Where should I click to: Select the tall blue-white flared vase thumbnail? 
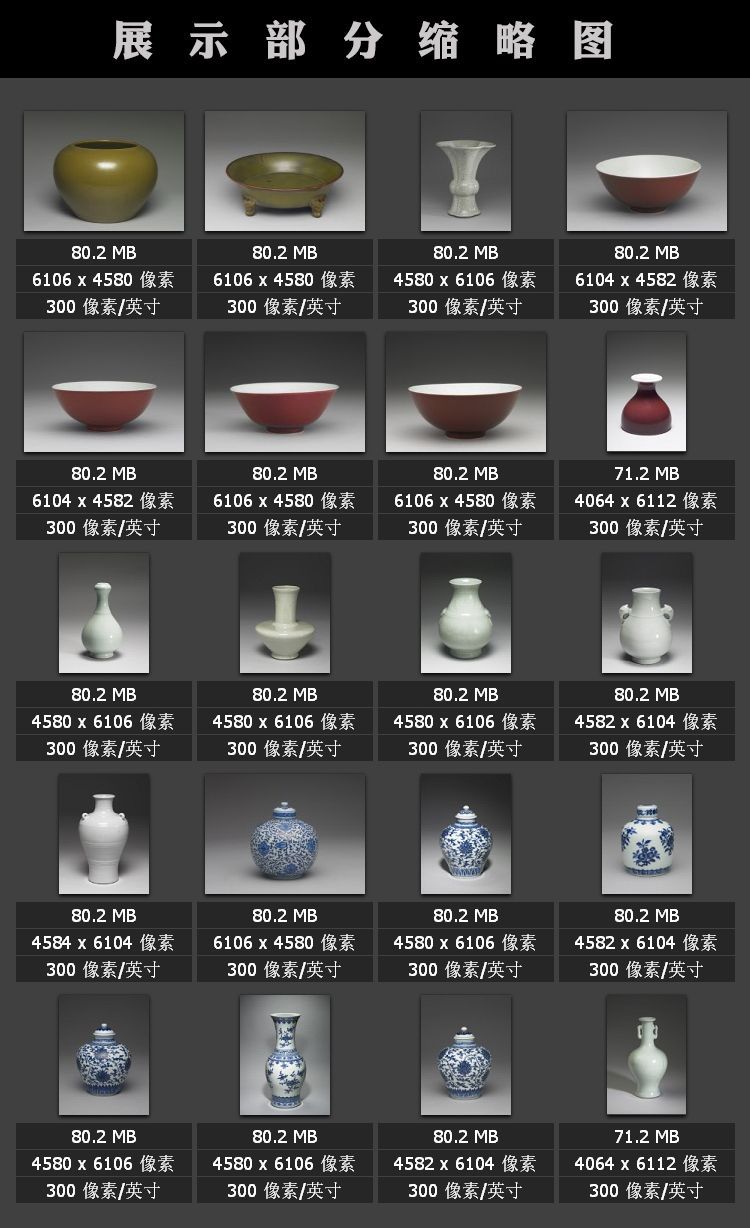coord(284,1055)
